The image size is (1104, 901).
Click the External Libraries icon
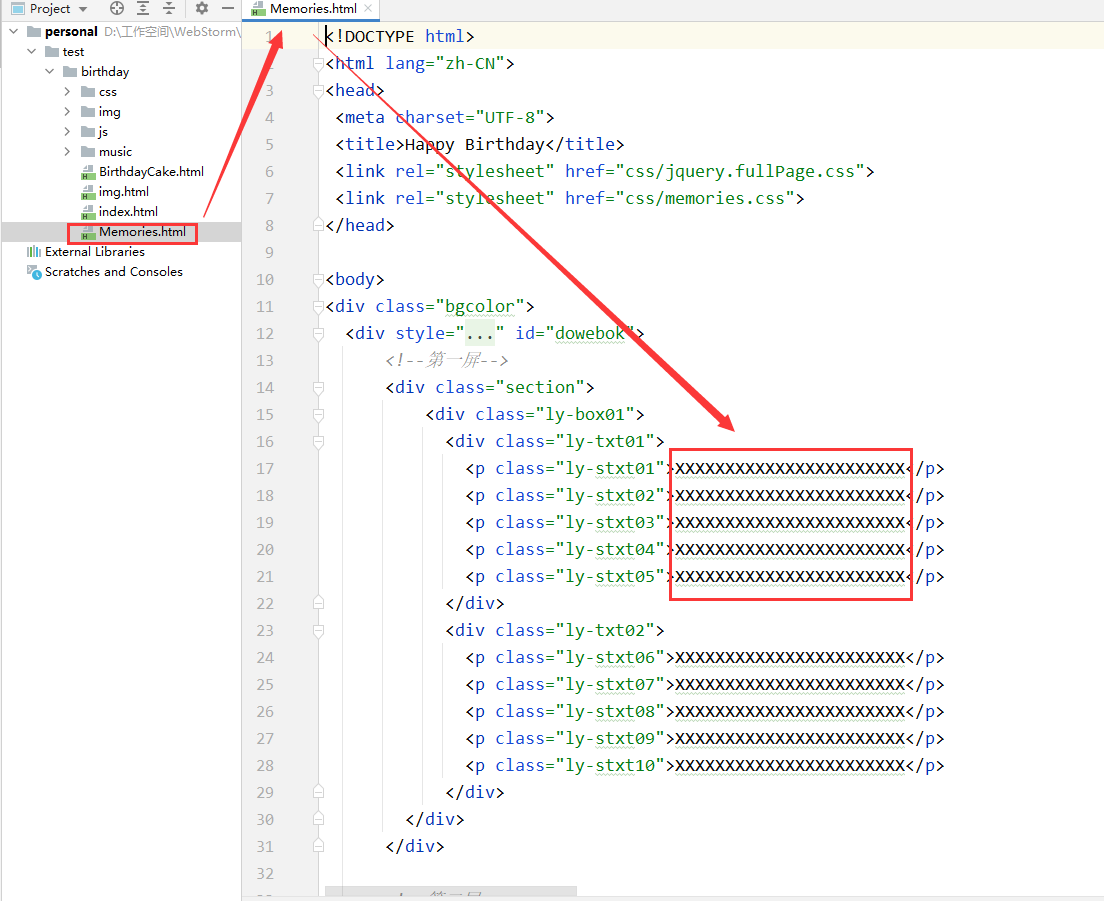pos(34,251)
